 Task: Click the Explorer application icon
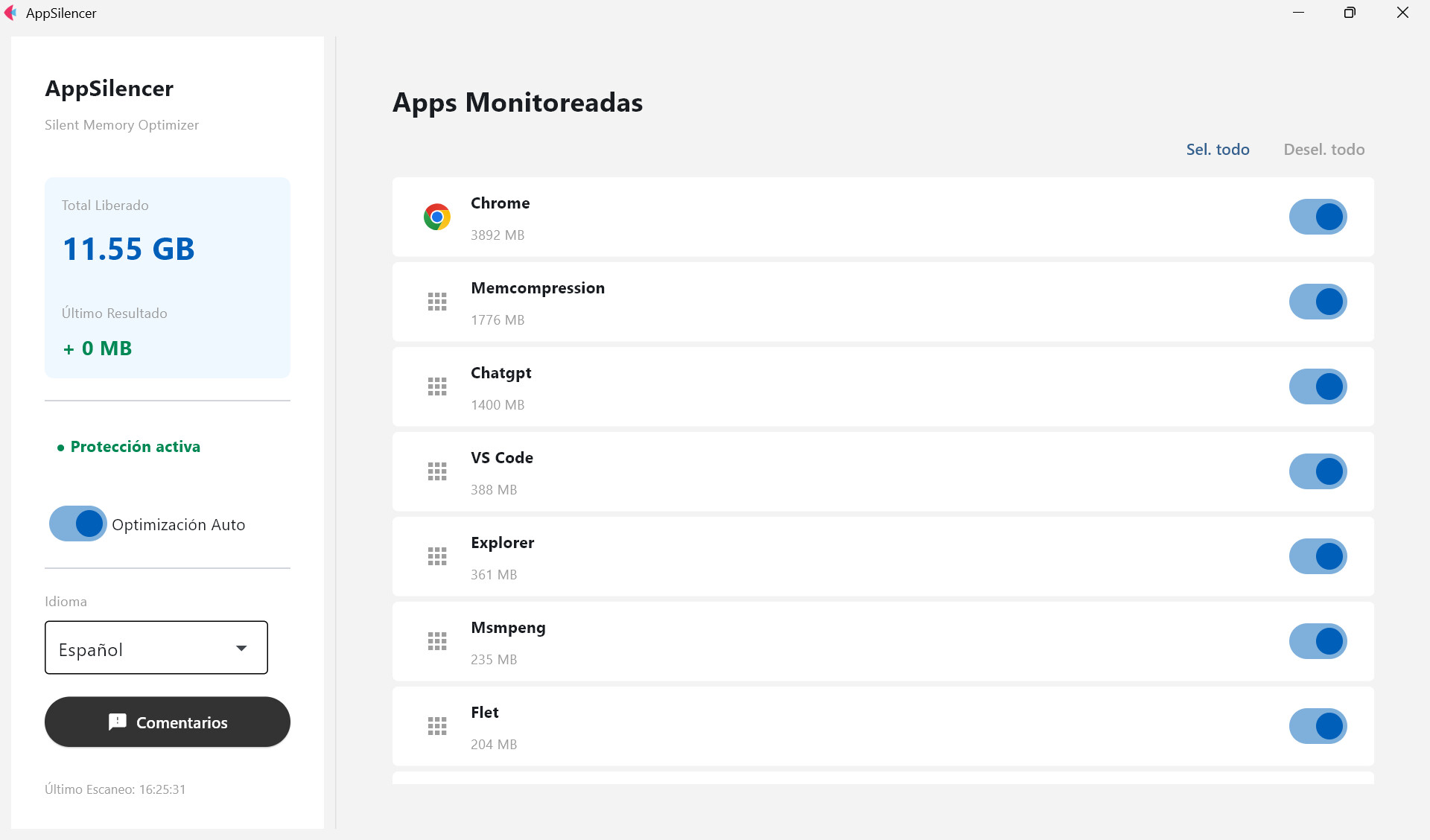437,556
